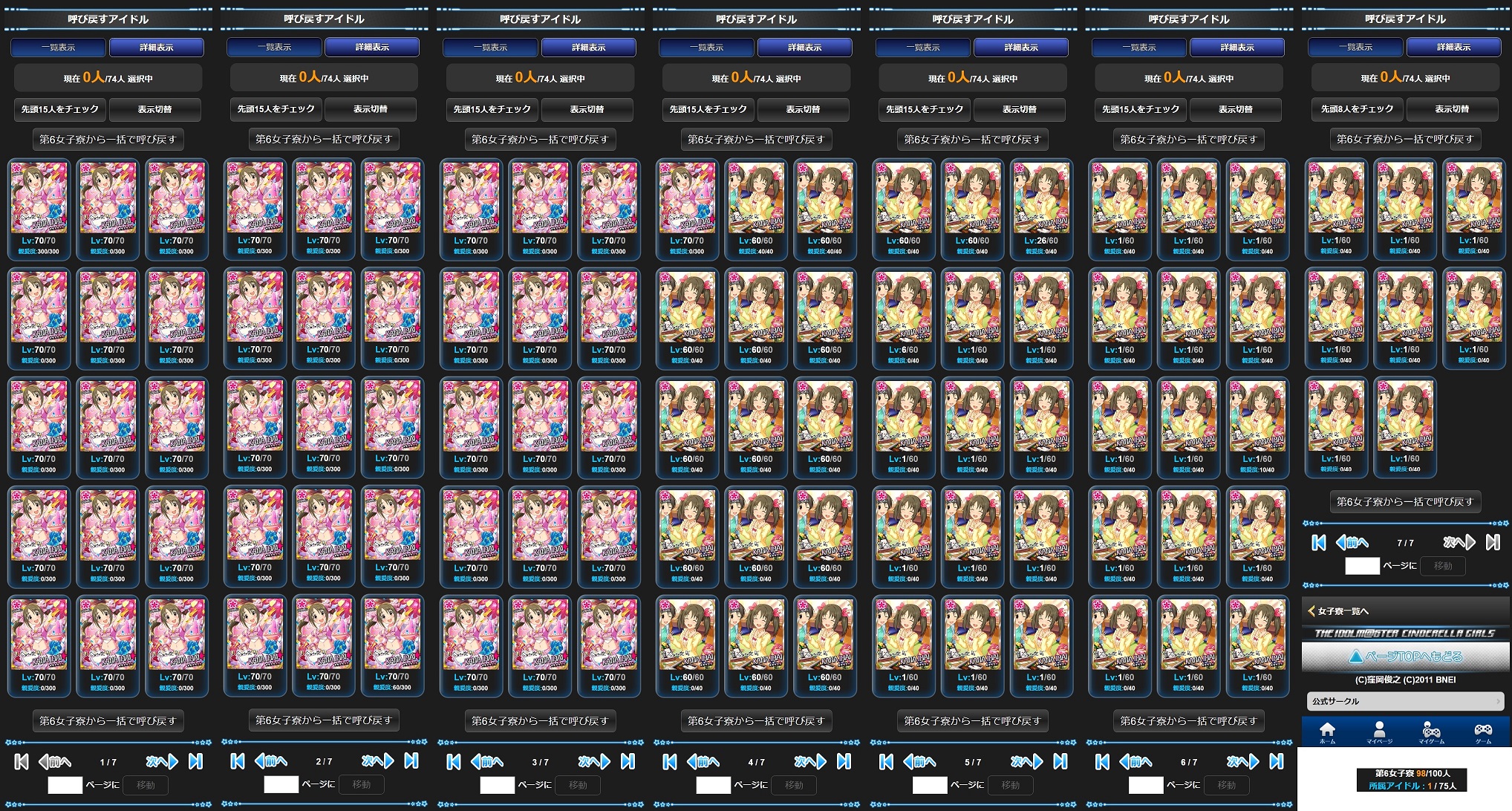This screenshot has height=811, width=1512.
Task: Click previous page arrow beside 6/7
Action: [1135, 761]
